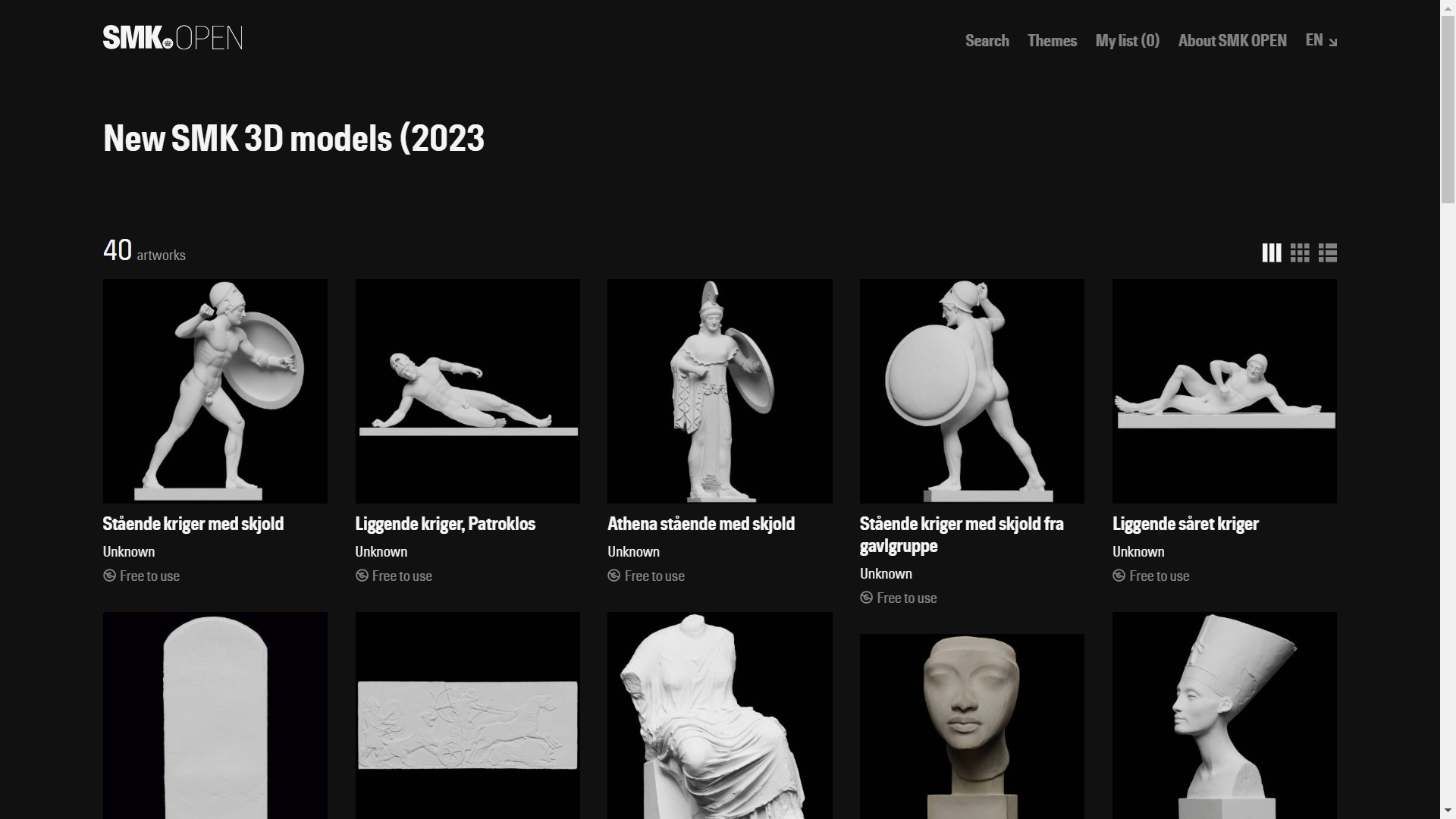Click Free to use text under Athena stående med skjold

(654, 576)
